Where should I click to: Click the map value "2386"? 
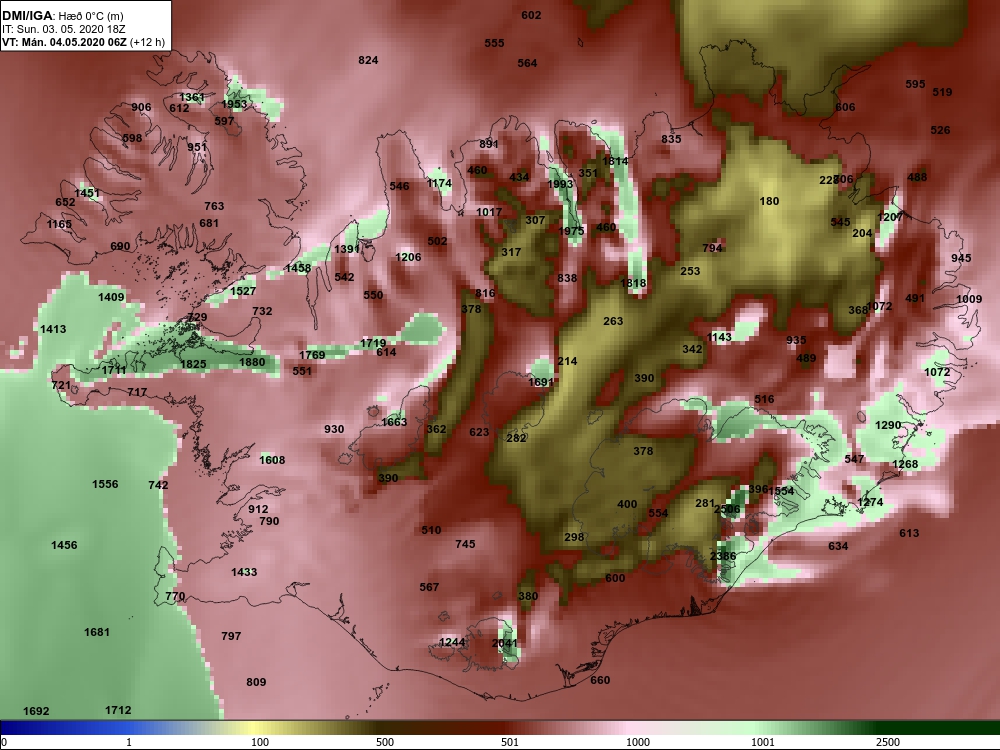723,556
